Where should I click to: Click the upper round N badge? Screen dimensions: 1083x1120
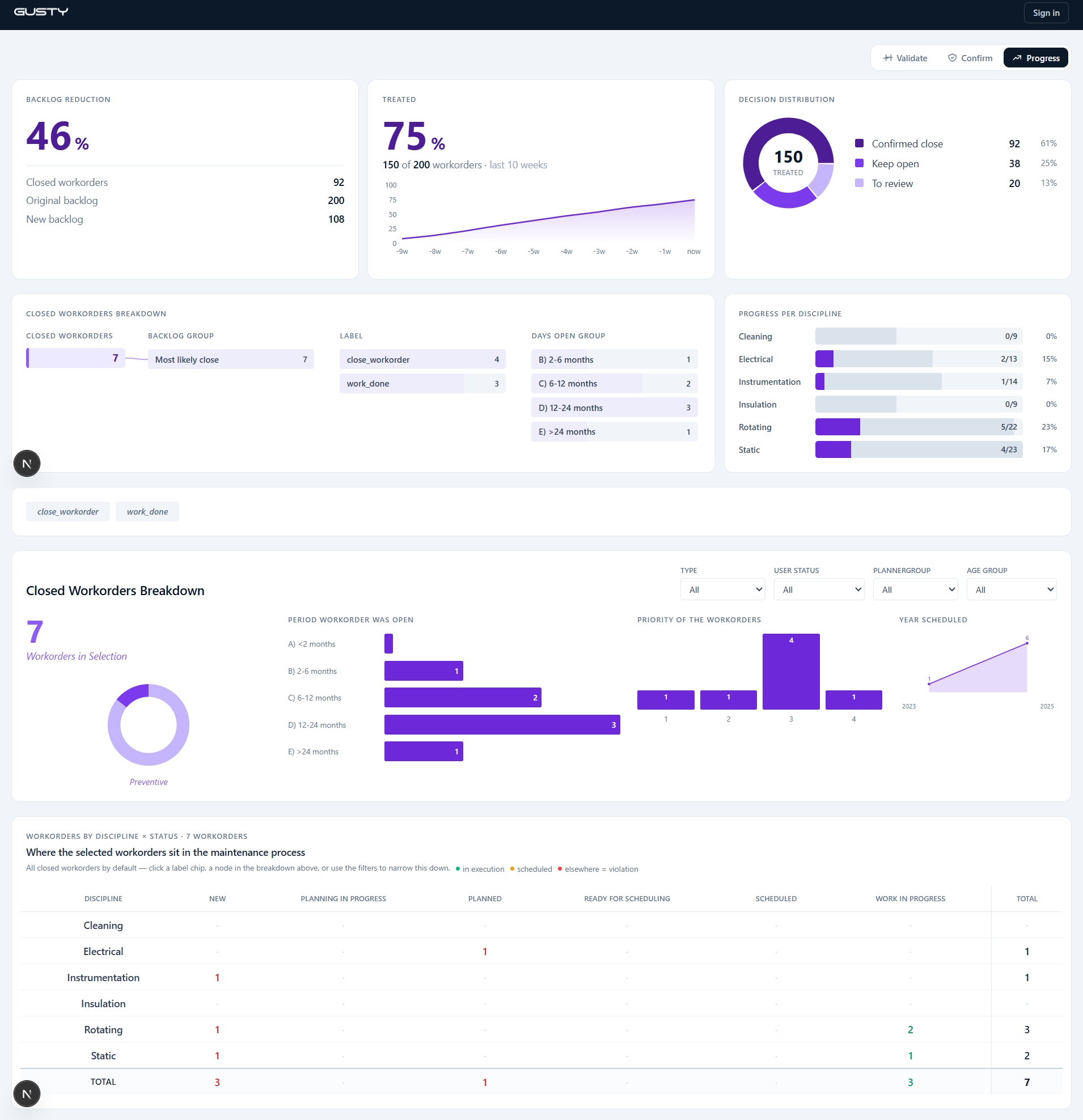click(27, 464)
